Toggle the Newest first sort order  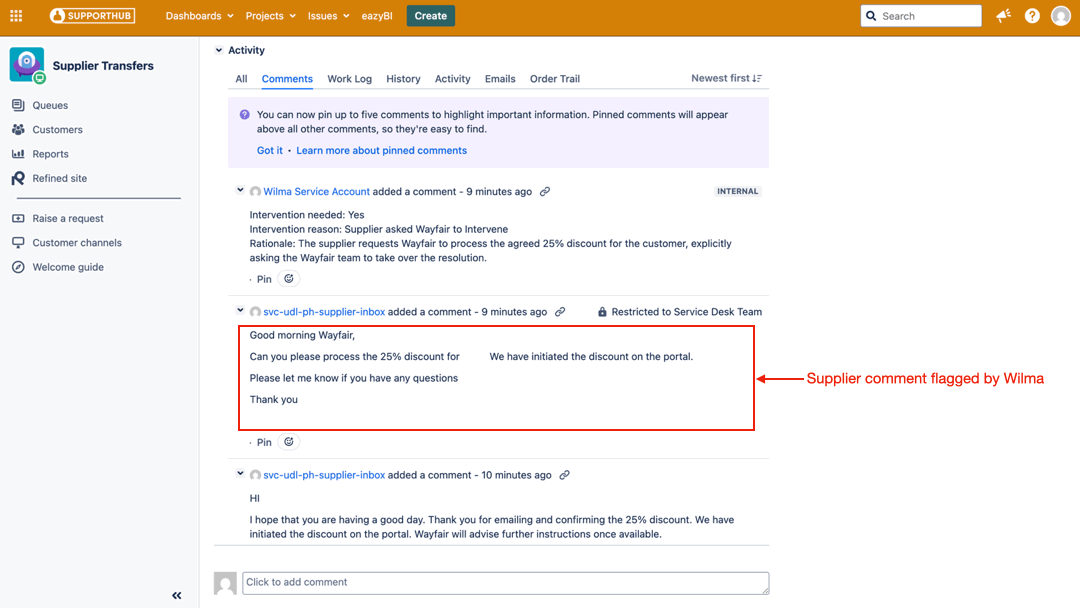pyautogui.click(x=726, y=77)
